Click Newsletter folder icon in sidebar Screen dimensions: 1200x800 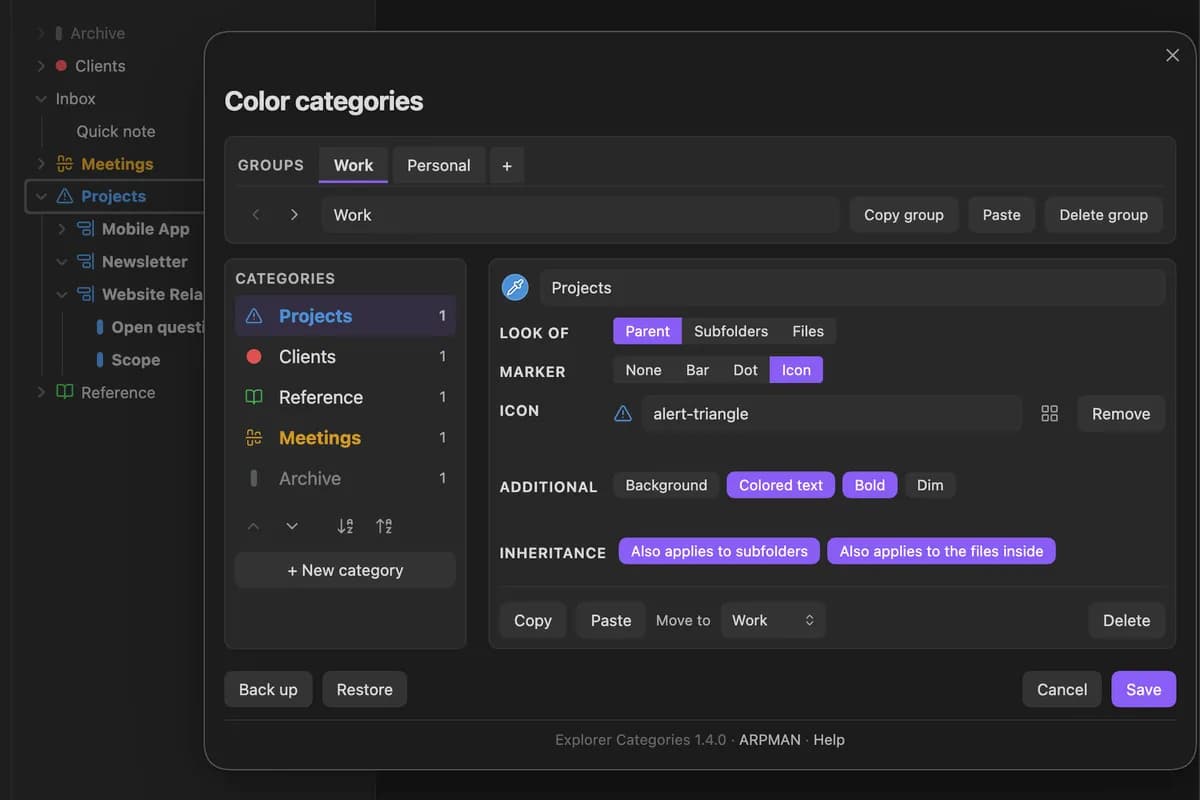tap(86, 262)
